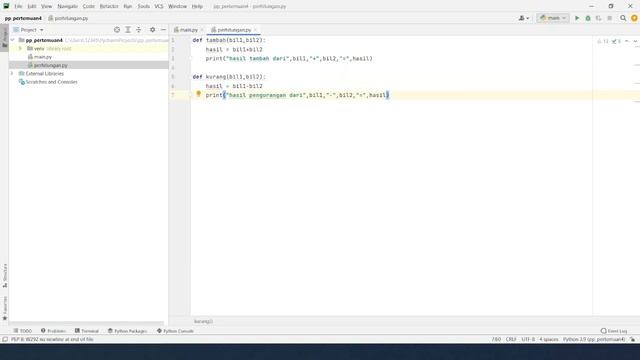Open the Edit menu
640x360 pixels.
pos(32,7)
